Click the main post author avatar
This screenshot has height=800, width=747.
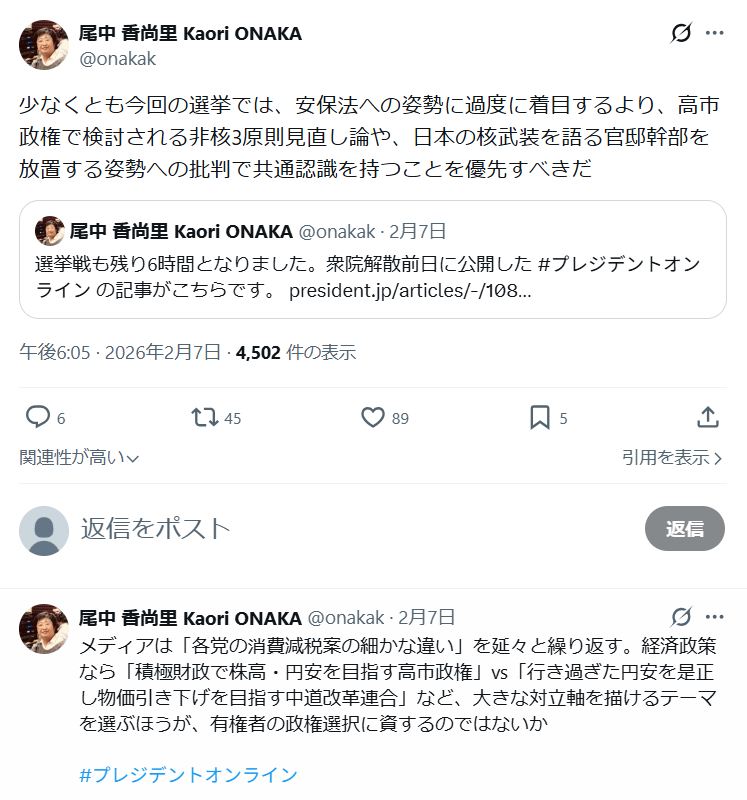44,45
